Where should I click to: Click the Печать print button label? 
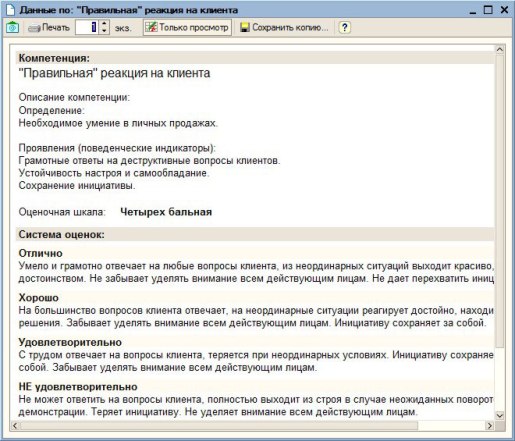tap(56, 27)
